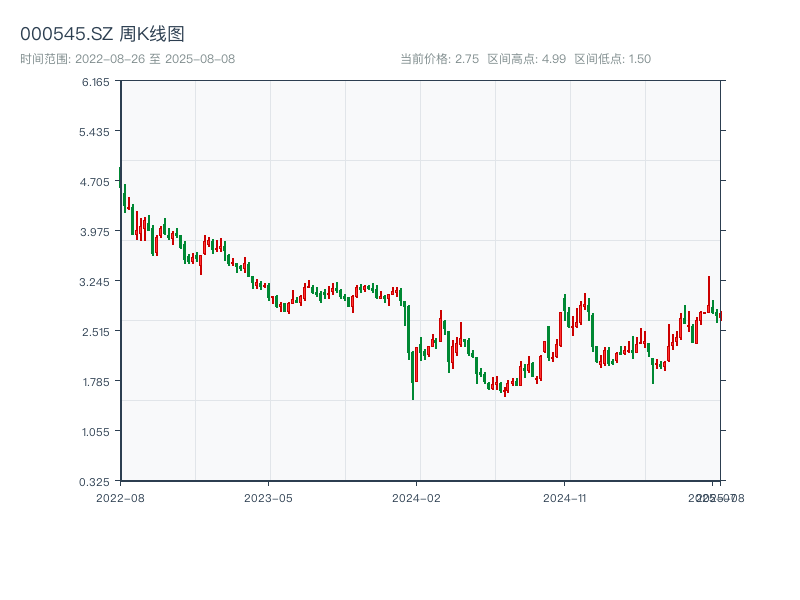Select the 时间范围 date range text
This screenshot has width=800, height=600.
127,59
